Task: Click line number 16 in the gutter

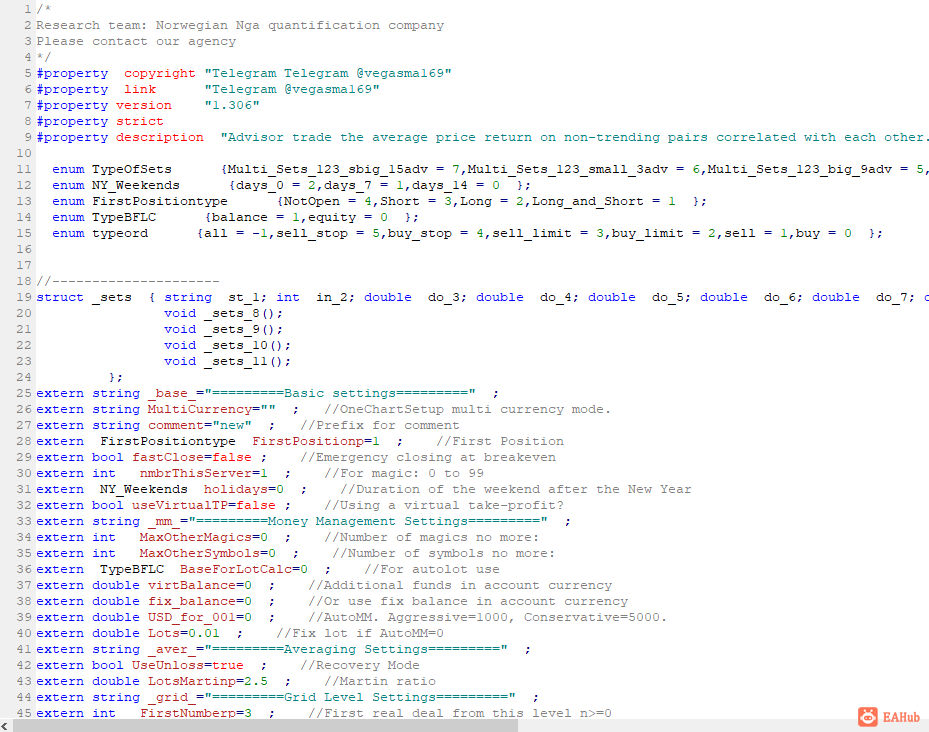Action: click(x=24, y=249)
